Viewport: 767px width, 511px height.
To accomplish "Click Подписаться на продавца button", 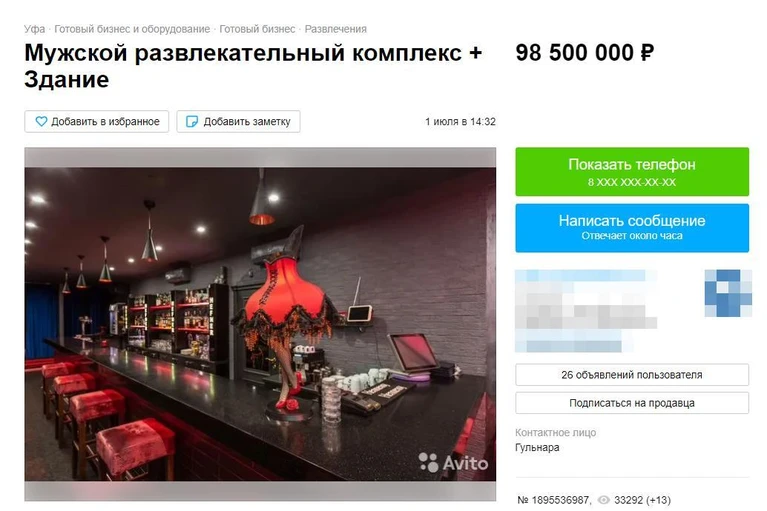I will point(632,403).
